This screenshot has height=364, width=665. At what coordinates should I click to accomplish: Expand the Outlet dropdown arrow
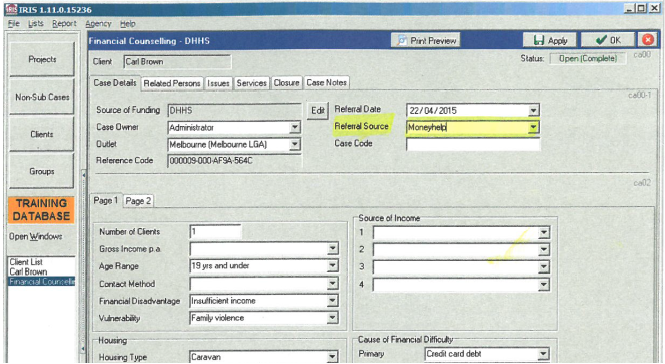[295, 145]
